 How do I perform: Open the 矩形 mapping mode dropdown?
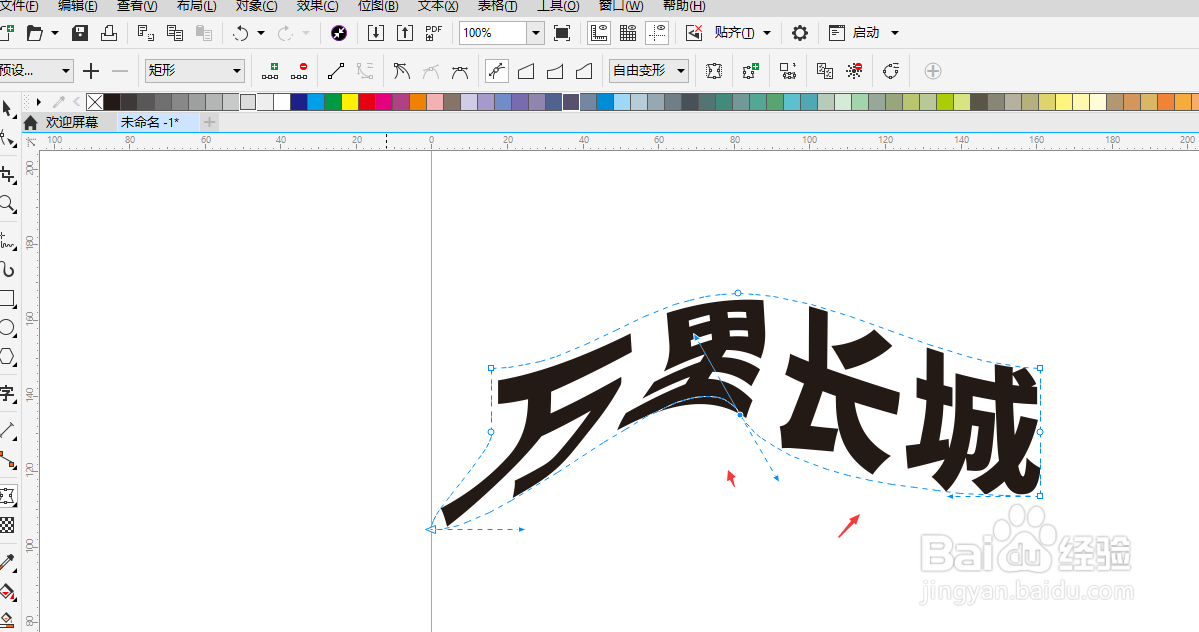[x=236, y=70]
